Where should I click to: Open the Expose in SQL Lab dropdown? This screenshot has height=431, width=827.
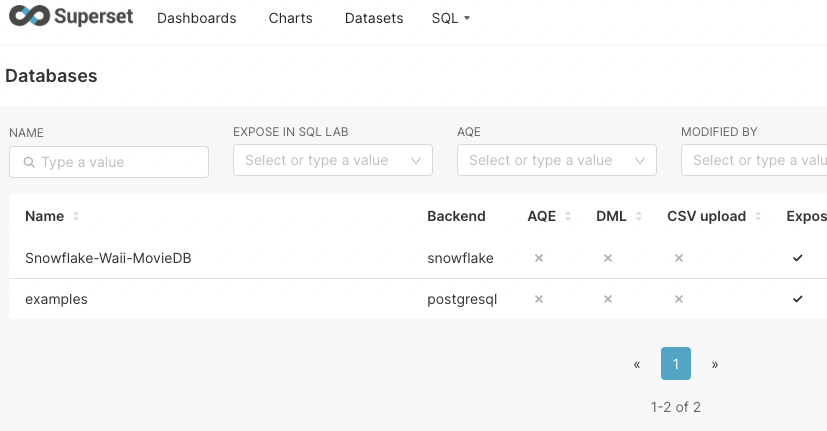tap(332, 160)
